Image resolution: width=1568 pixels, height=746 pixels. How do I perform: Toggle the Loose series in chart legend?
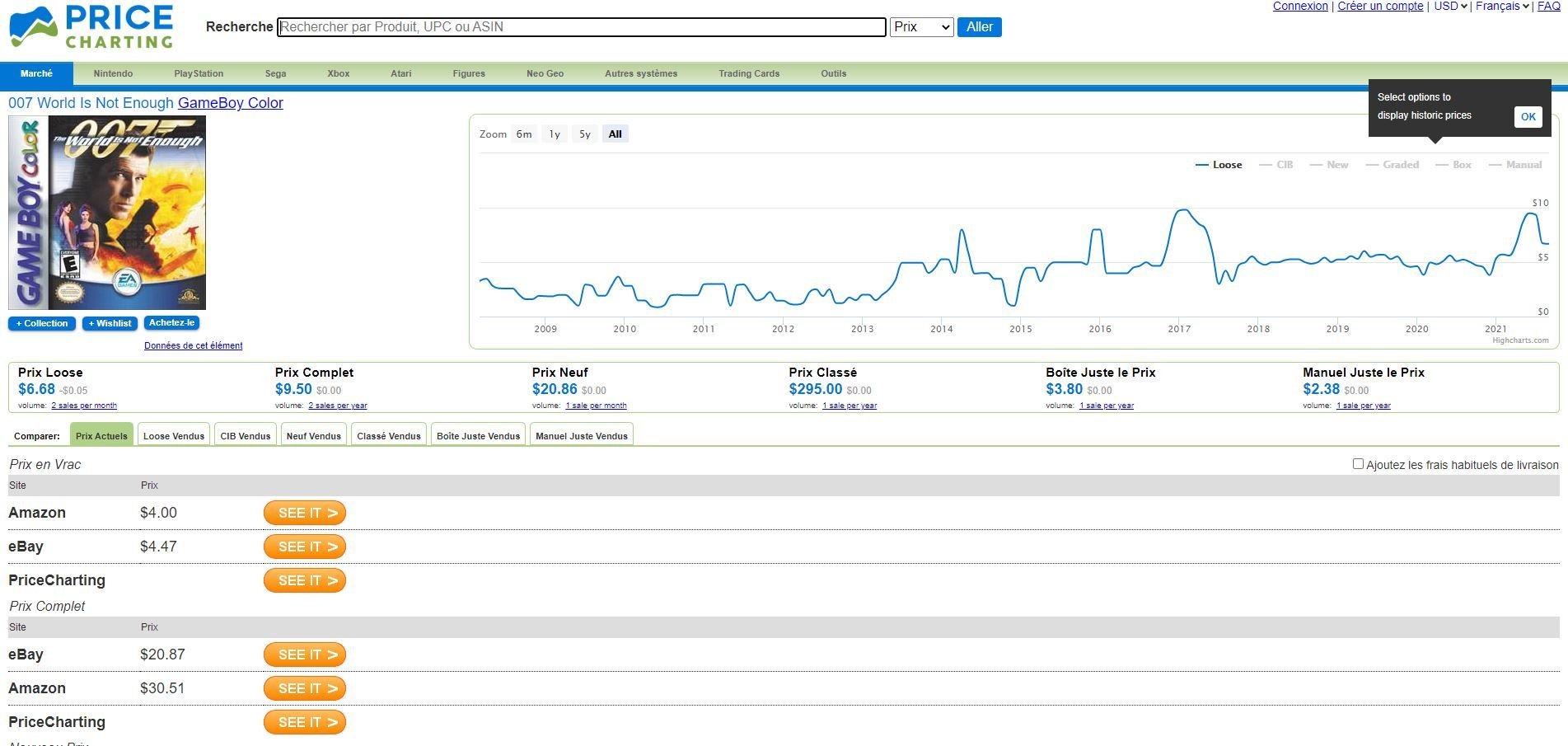[x=1219, y=165]
